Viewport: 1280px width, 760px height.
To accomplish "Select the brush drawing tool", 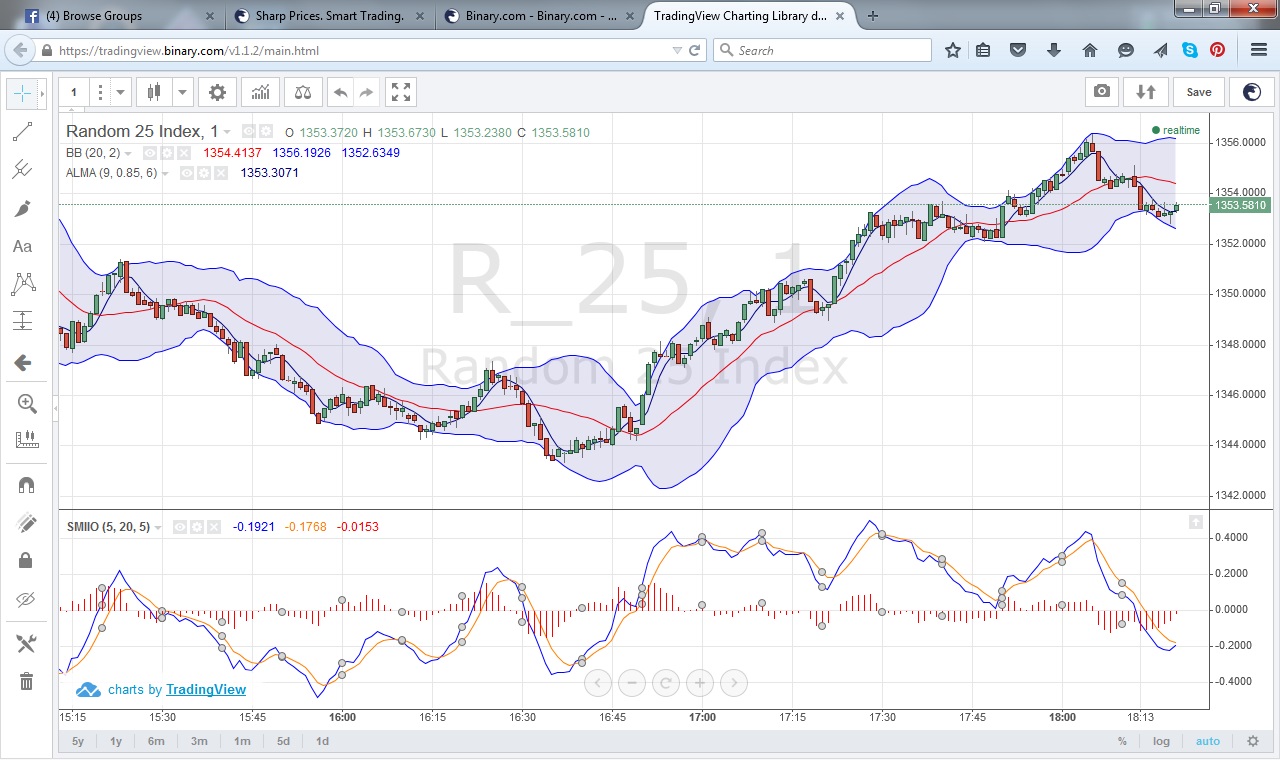I will (x=24, y=208).
